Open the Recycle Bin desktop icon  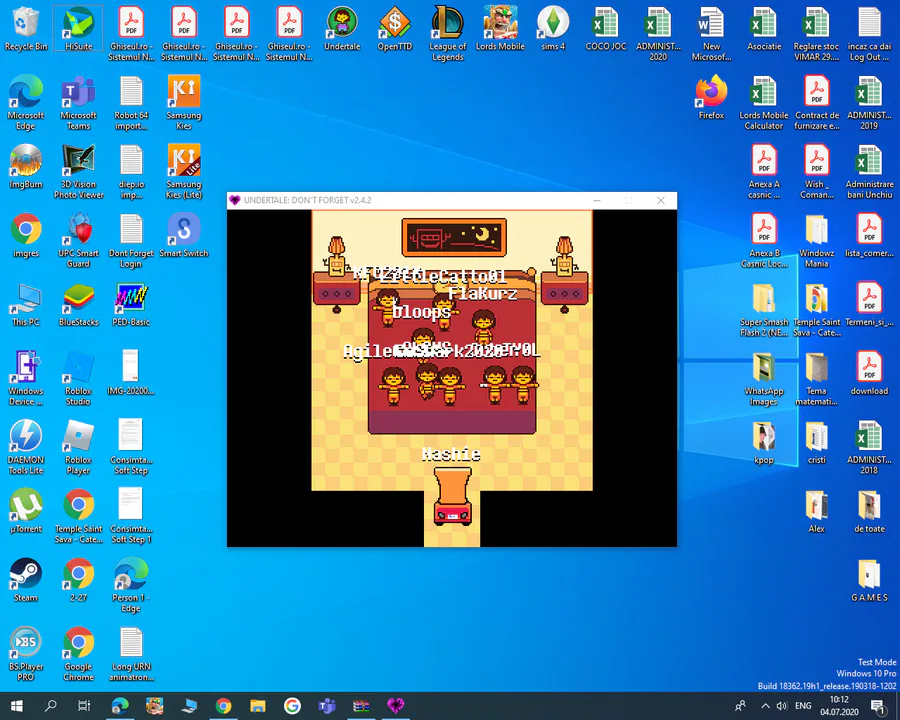coord(25,29)
